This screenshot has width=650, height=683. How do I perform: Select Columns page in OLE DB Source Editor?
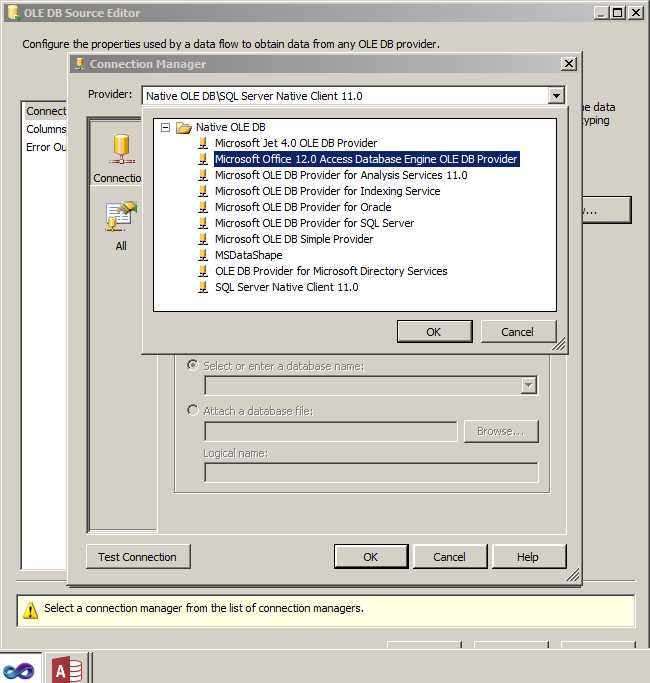click(x=46, y=129)
